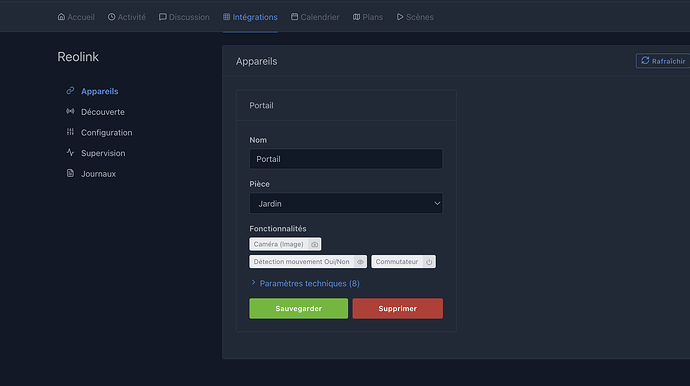The width and height of the screenshot is (690, 386).
Task: Open the Pièce dropdown showing Jardin
Action: click(346, 203)
